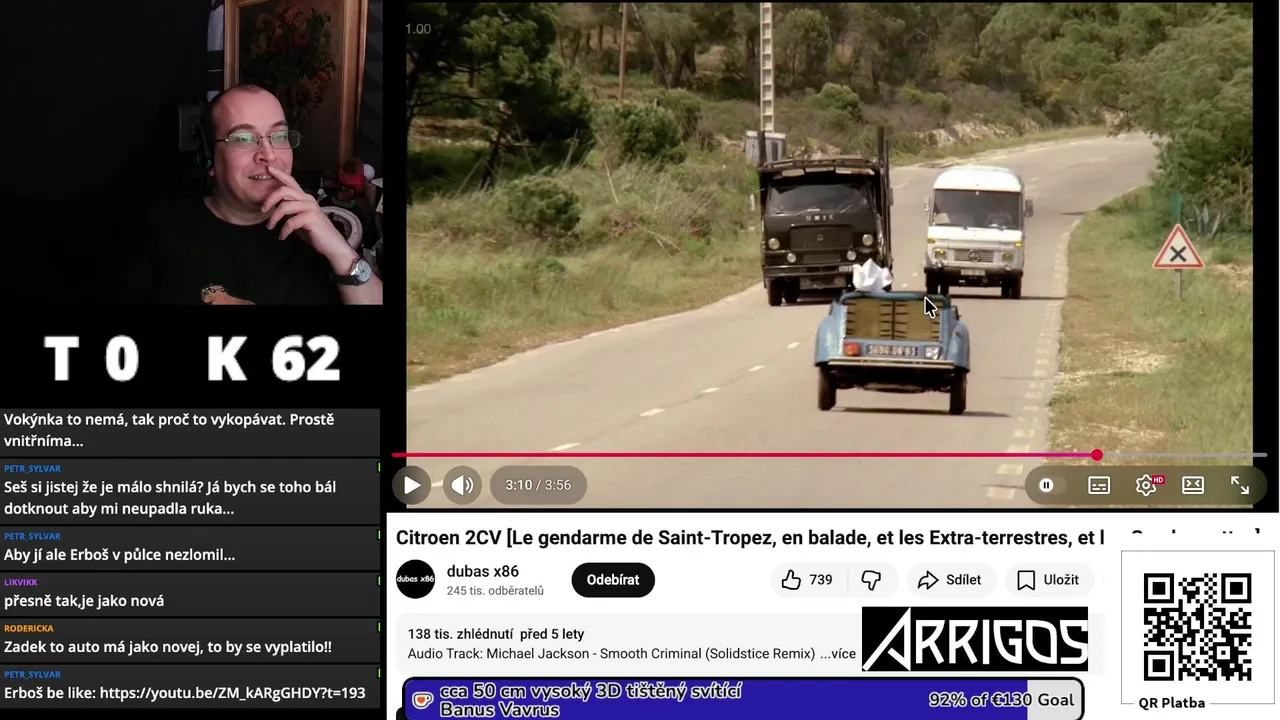Dislike the video thumbs-down icon

[871, 580]
